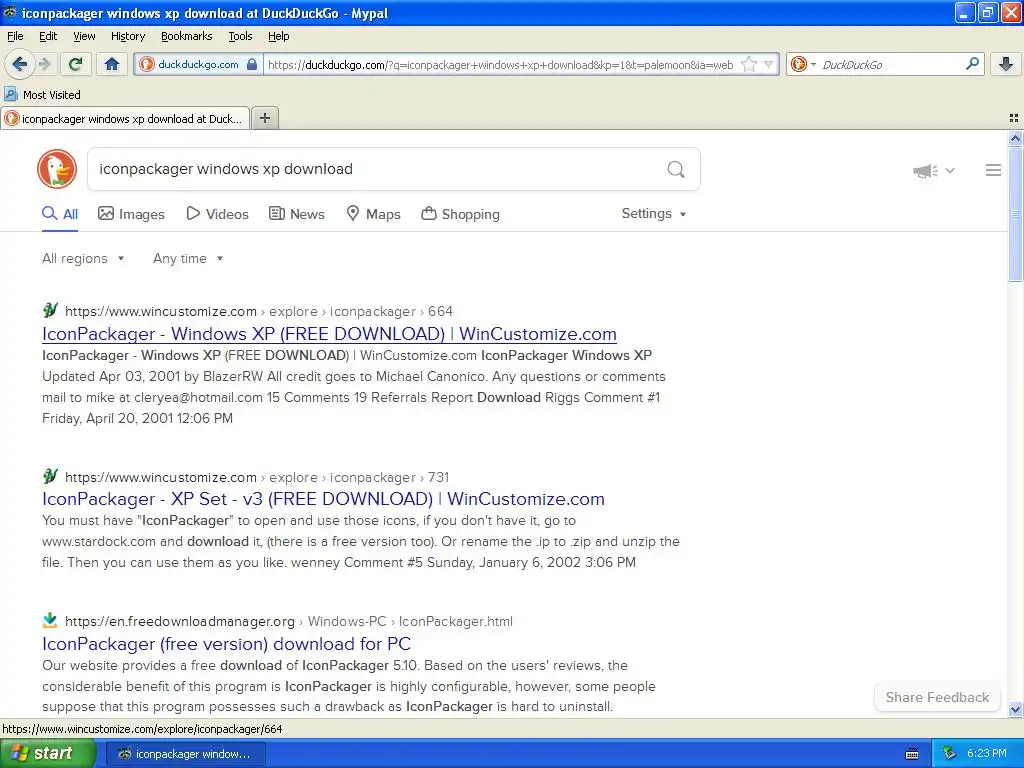Viewport: 1024px width, 768px height.
Task: Open the File menu
Action: [15, 36]
